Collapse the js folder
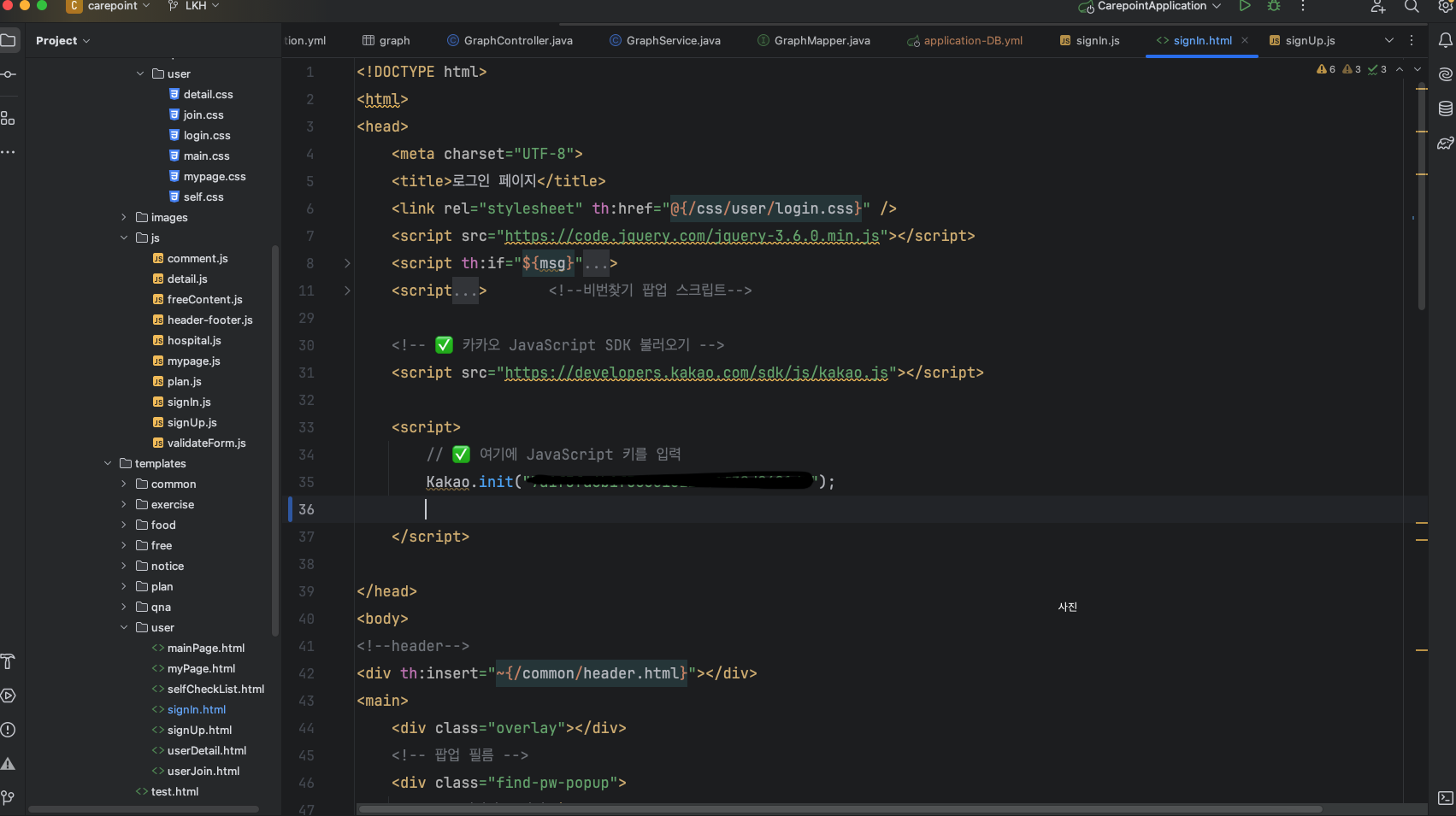This screenshot has height=816, width=1456. click(124, 238)
